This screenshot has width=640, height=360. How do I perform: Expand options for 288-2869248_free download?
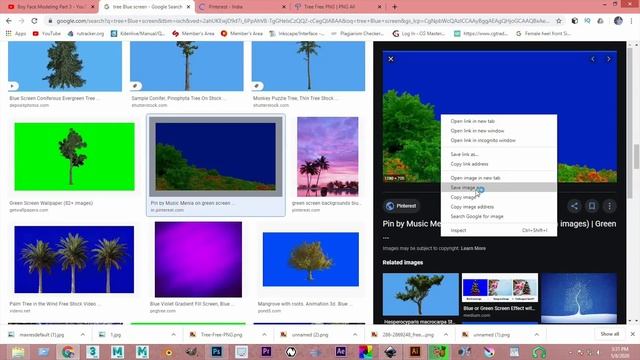(446, 335)
